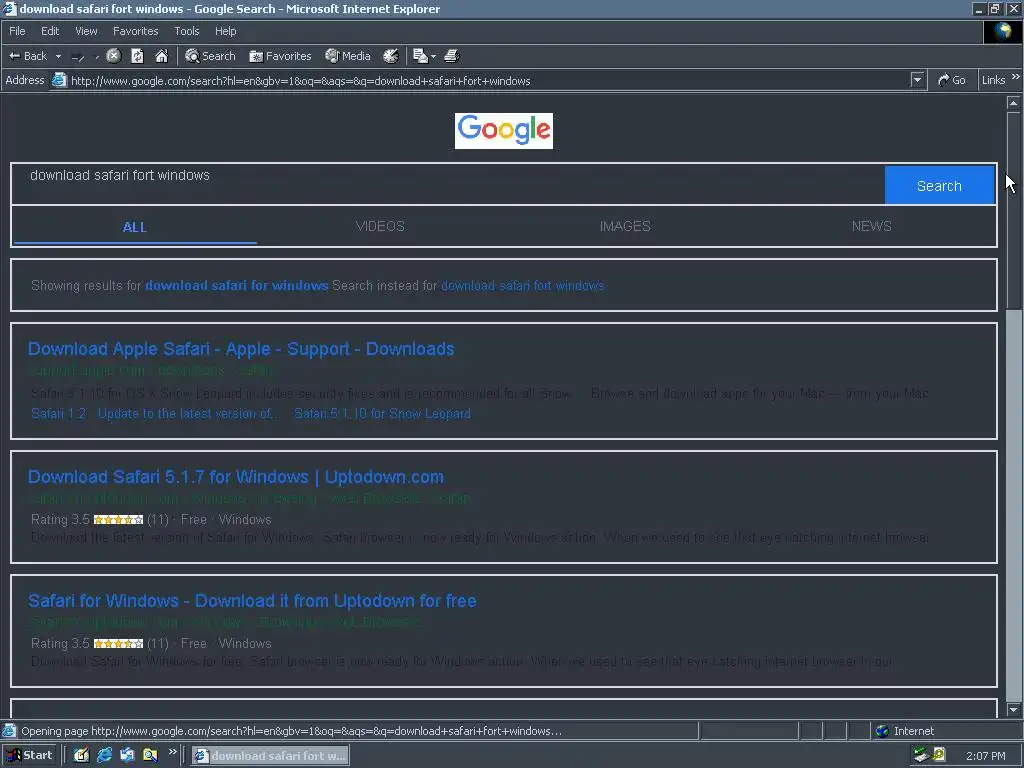
Task: Click first Quick Launch icon beside Start
Action: 81,756
